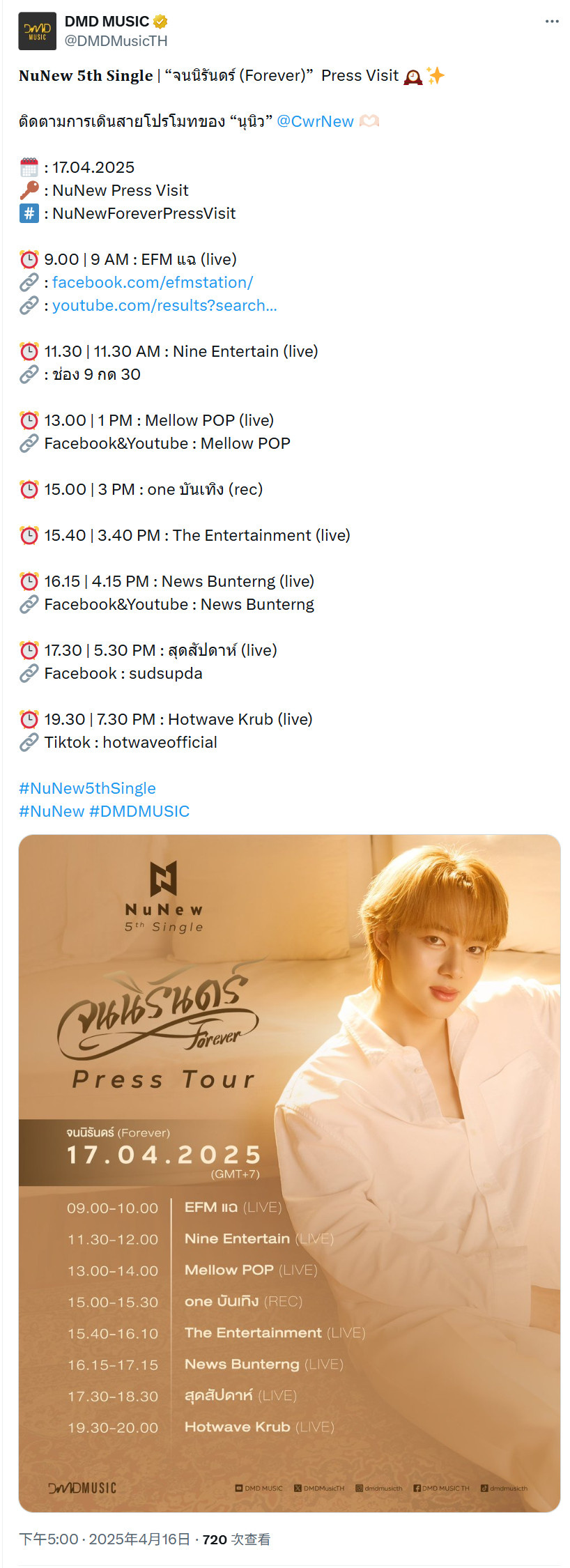570x1568 pixels.
Task: Click the NuNew logo on poster
Action: click(164, 896)
